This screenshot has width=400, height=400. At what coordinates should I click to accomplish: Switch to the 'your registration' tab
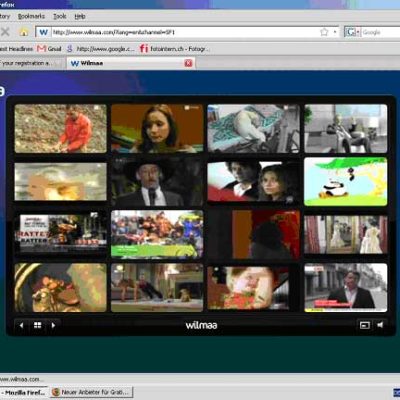tap(31, 63)
